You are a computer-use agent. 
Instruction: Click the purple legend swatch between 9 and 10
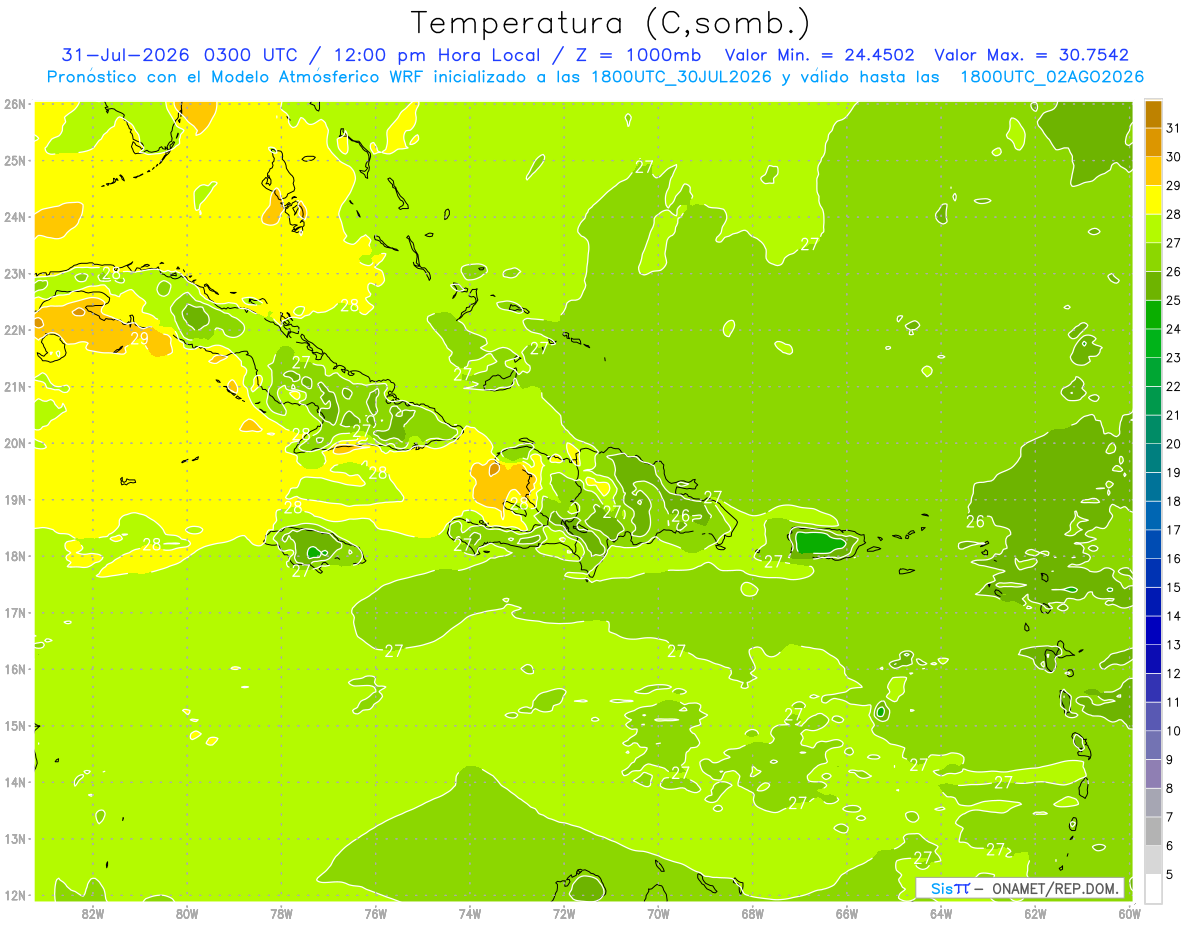[x=1153, y=745]
